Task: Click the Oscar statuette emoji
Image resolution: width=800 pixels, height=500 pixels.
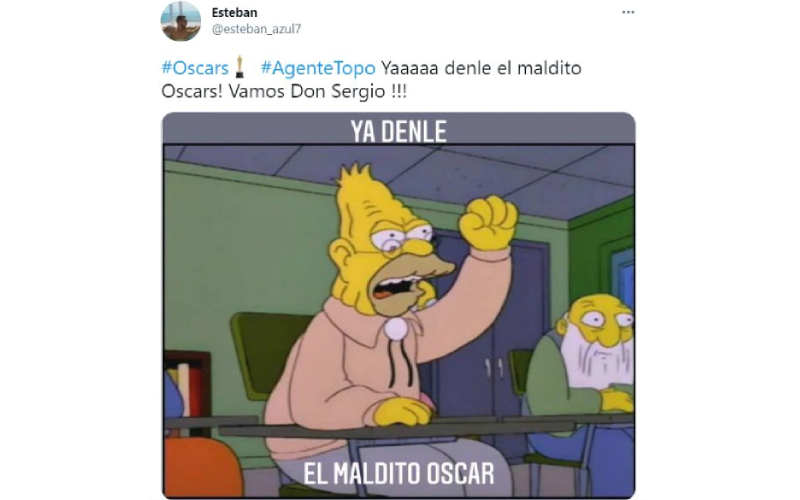Action: tap(239, 67)
